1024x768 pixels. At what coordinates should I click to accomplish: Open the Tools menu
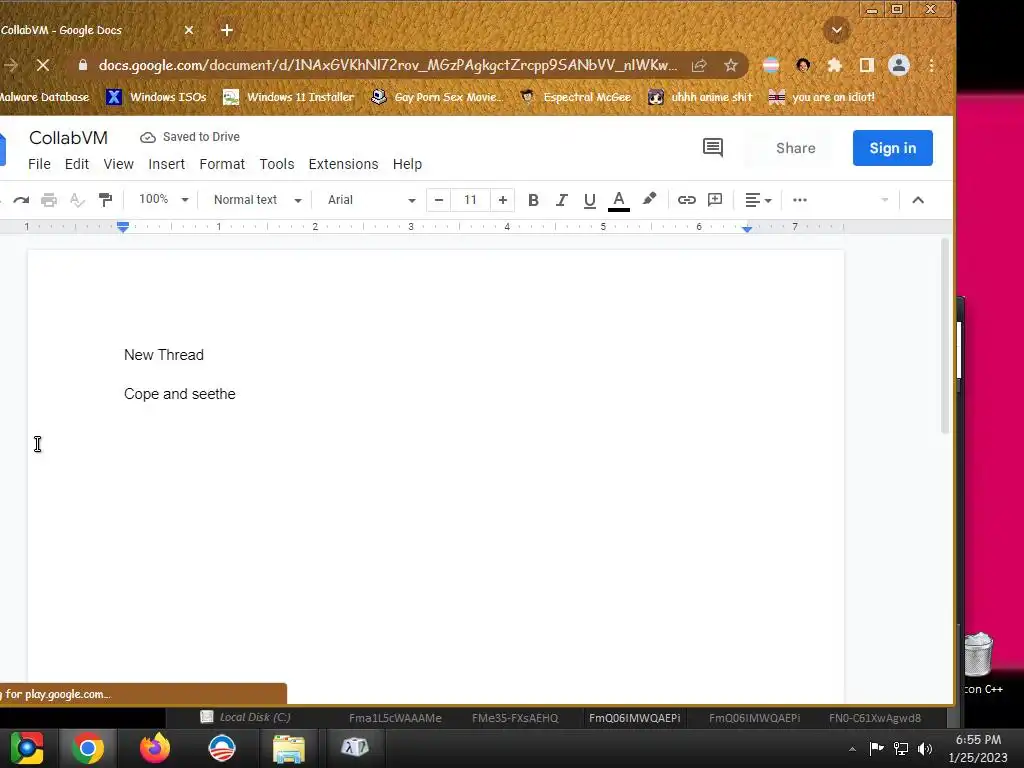(277, 164)
